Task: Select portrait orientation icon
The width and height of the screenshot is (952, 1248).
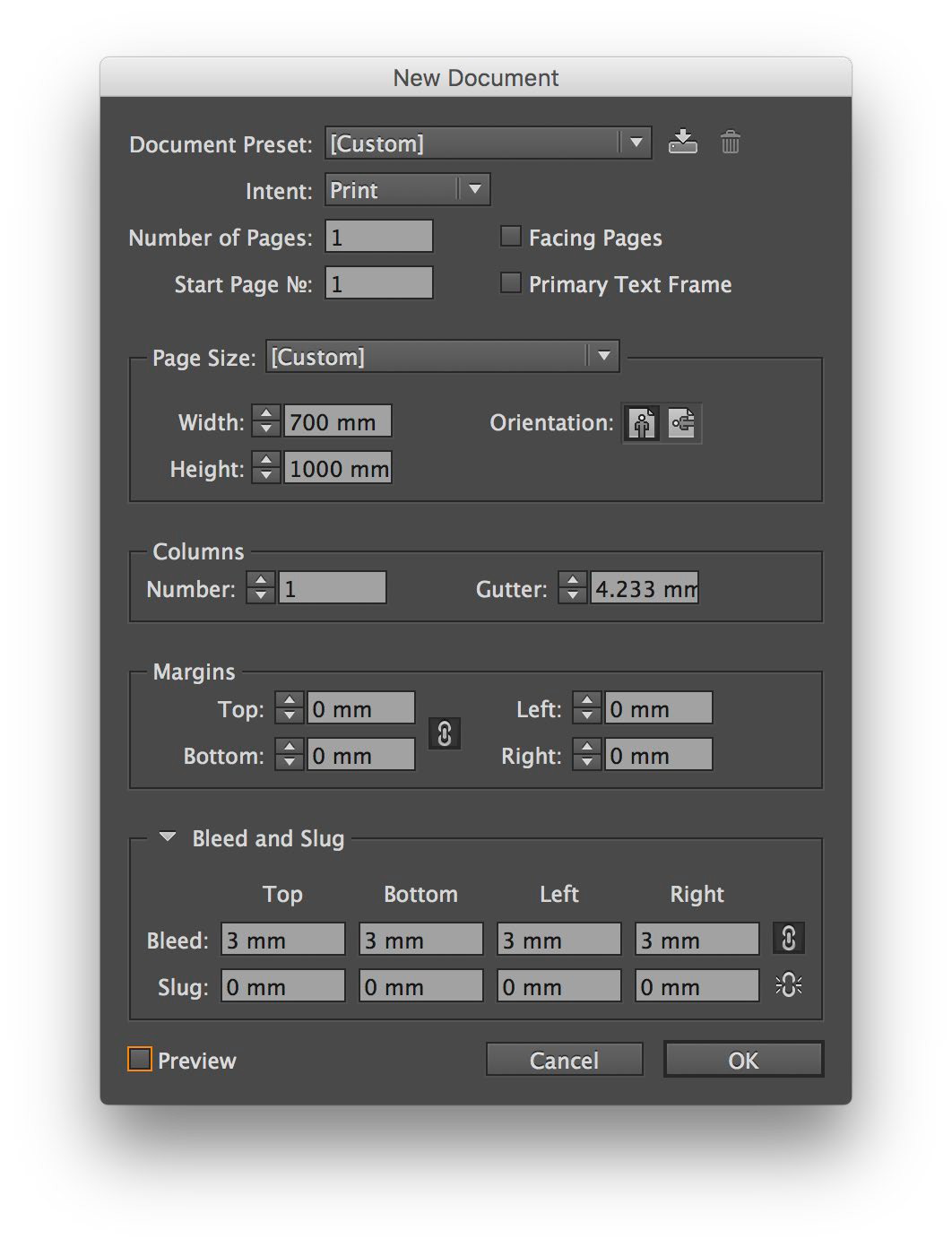Action: point(642,423)
